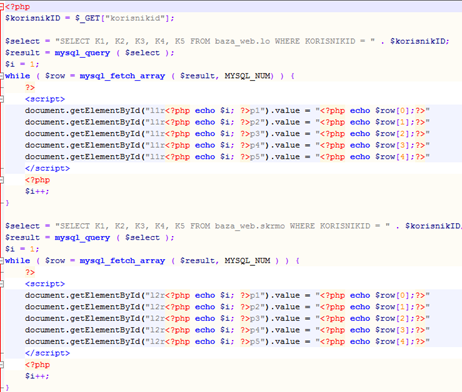Place cursor on second $i = 1 line
This screenshot has height=392, width=462.
(x=22, y=249)
